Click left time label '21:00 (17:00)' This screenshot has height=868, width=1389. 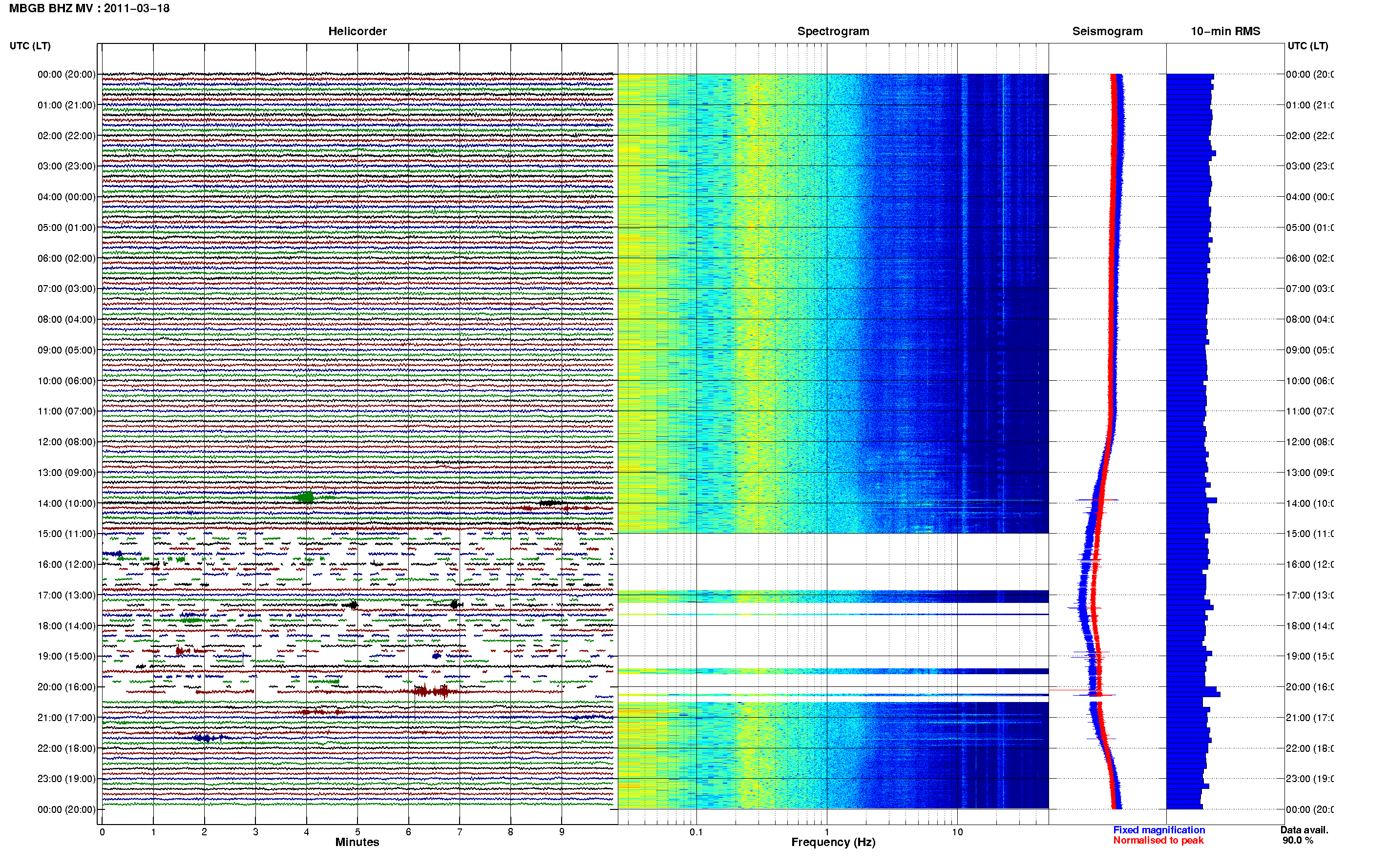point(66,718)
